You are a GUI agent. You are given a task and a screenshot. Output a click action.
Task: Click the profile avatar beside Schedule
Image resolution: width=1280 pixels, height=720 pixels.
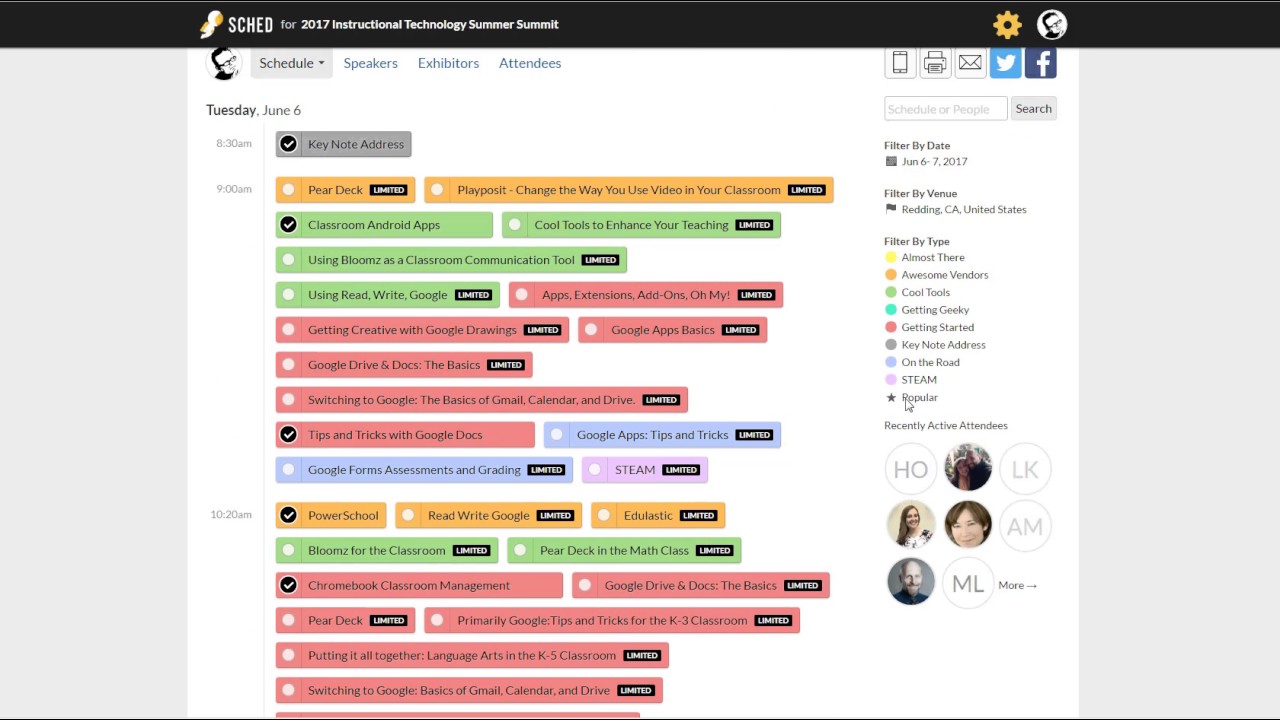pyautogui.click(x=224, y=63)
